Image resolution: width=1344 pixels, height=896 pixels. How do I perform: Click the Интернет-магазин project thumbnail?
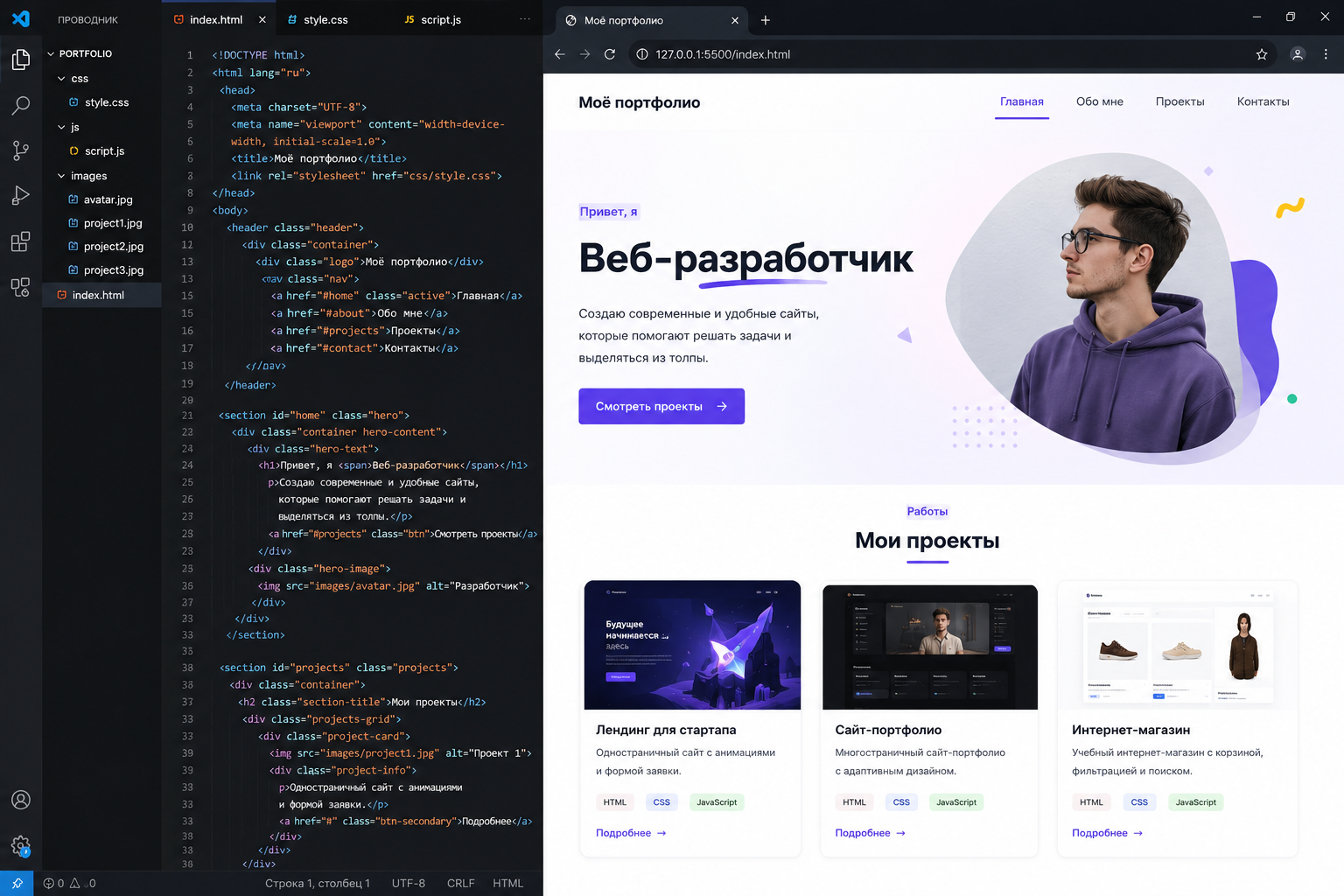(x=1177, y=645)
